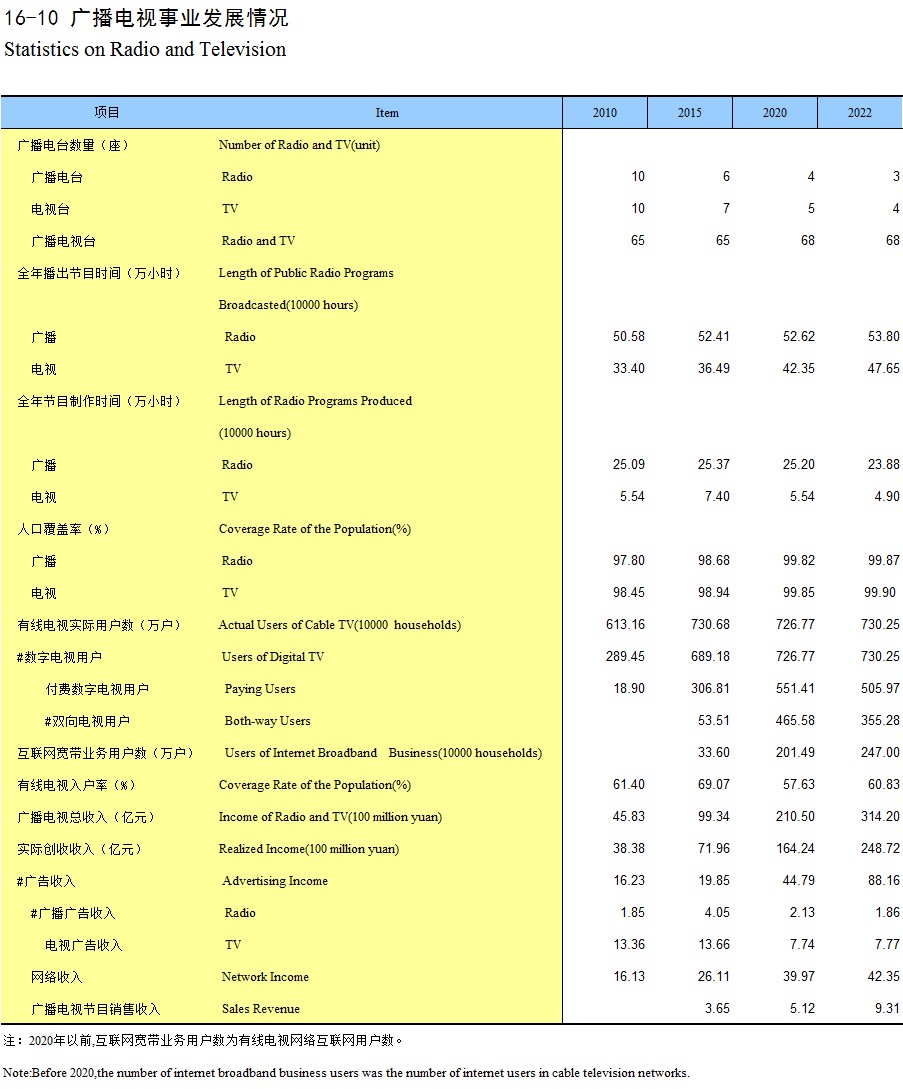This screenshot has height=1089, width=903.
Task: Click '人口覆盖率（%）' row label
Action: click(x=63, y=529)
